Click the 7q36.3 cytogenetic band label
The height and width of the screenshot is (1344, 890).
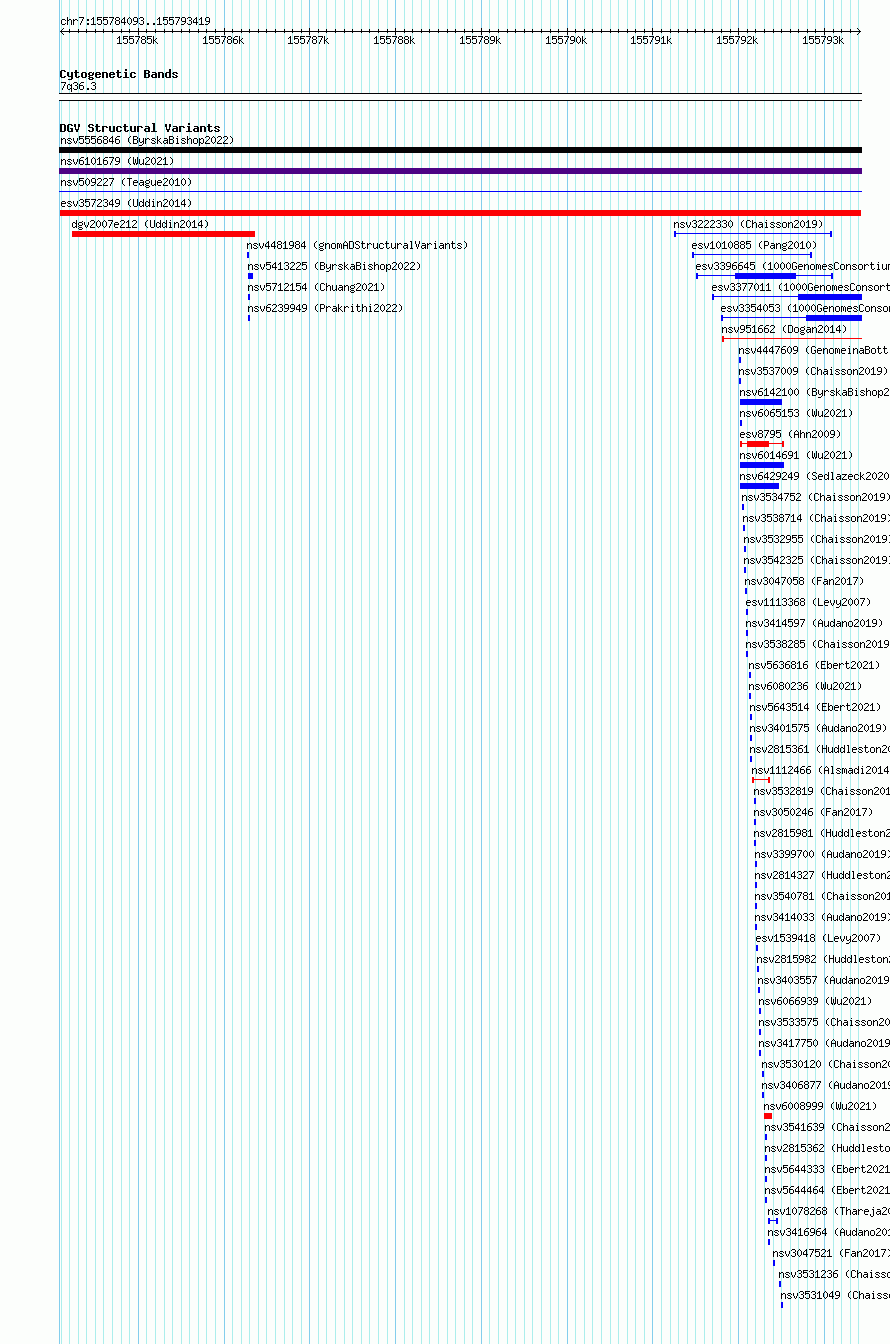[x=78, y=87]
